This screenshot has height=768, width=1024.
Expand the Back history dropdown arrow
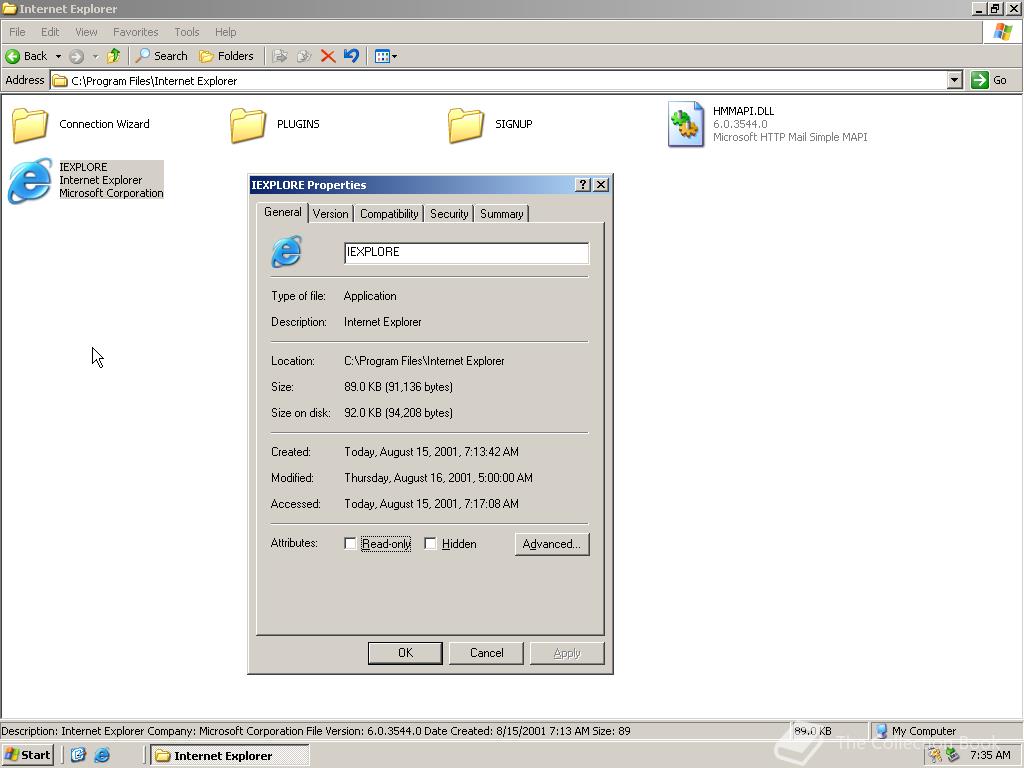click(58, 56)
